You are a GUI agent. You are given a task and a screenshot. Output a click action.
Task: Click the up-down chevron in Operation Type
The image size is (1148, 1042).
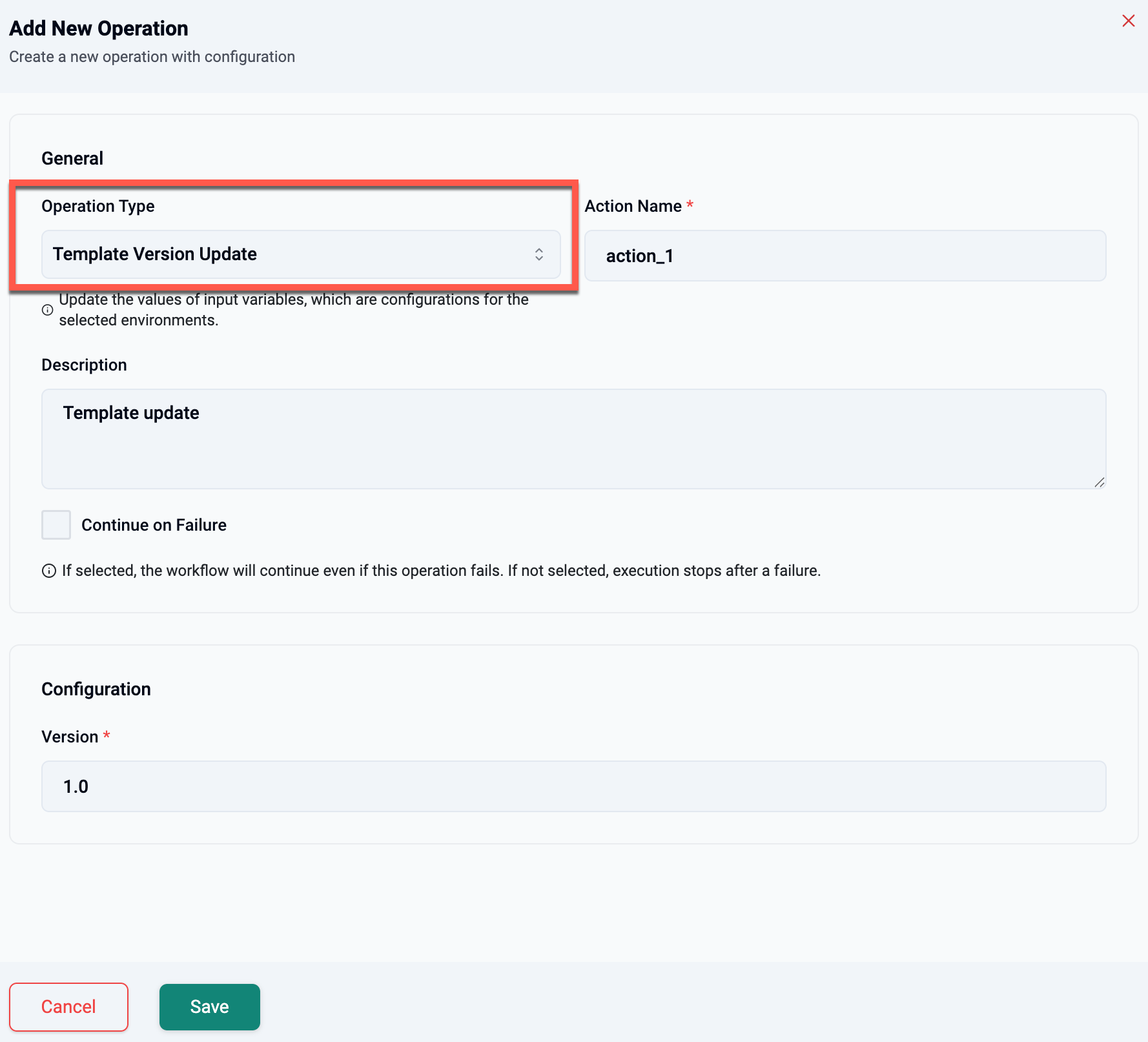tap(538, 254)
